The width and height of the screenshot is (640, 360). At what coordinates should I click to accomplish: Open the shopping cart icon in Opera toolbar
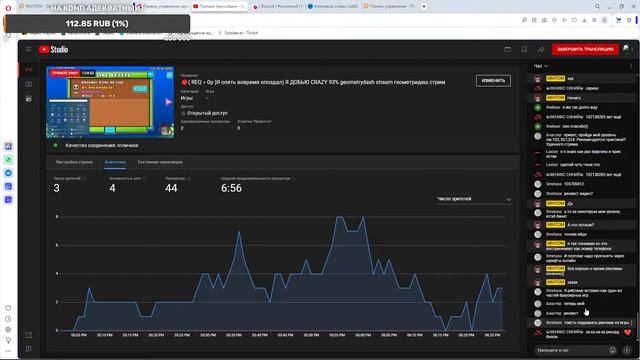(618, 20)
